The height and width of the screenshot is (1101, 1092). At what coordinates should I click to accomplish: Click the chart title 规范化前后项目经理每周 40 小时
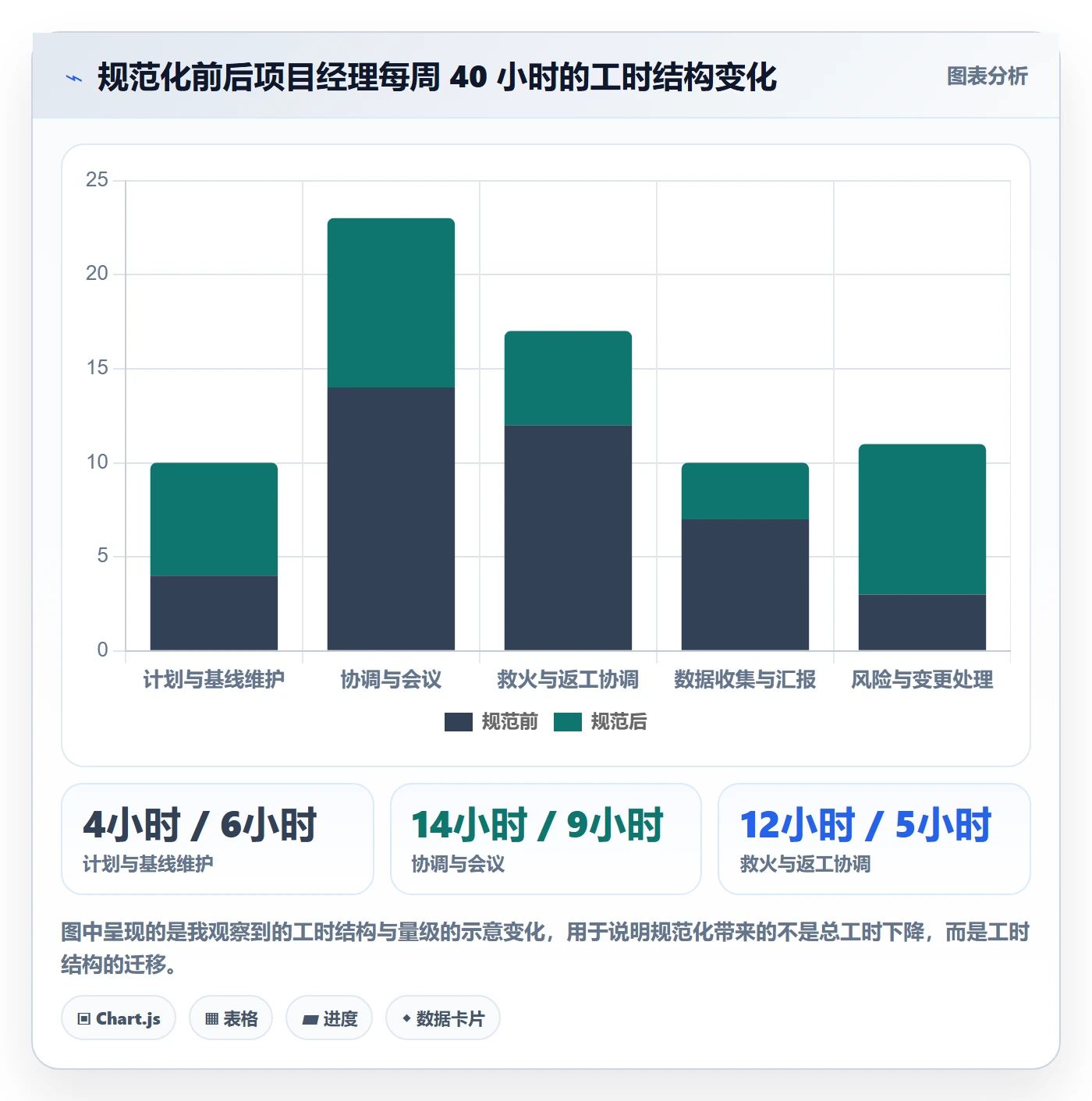click(438, 77)
